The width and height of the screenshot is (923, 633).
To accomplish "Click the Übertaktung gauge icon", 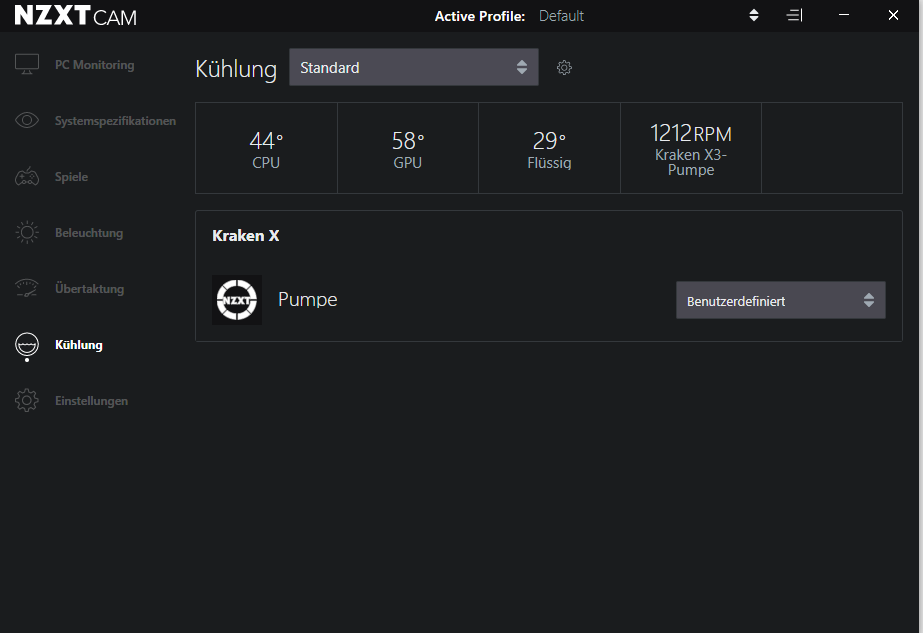I will pos(26,288).
